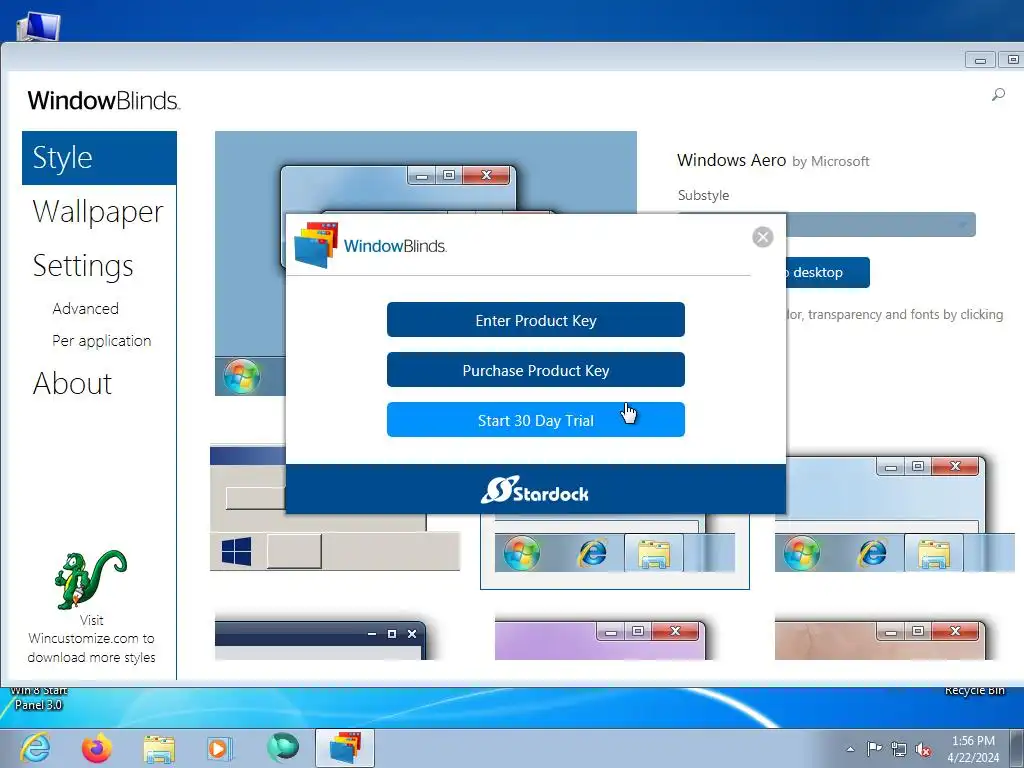Select Advanced settings sub-item
The width and height of the screenshot is (1024, 768).
86,308
